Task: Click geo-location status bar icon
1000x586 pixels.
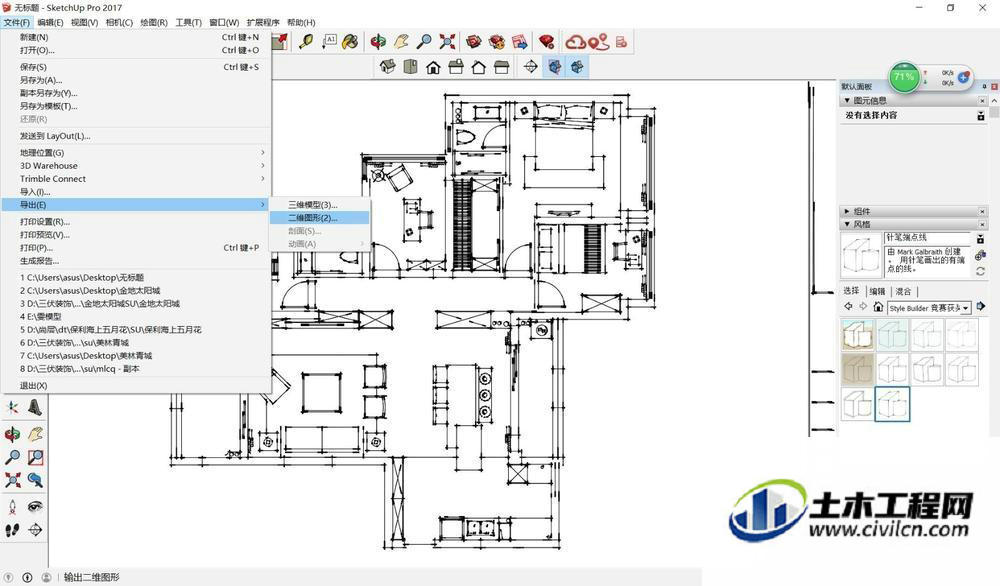Action: (x=8, y=577)
